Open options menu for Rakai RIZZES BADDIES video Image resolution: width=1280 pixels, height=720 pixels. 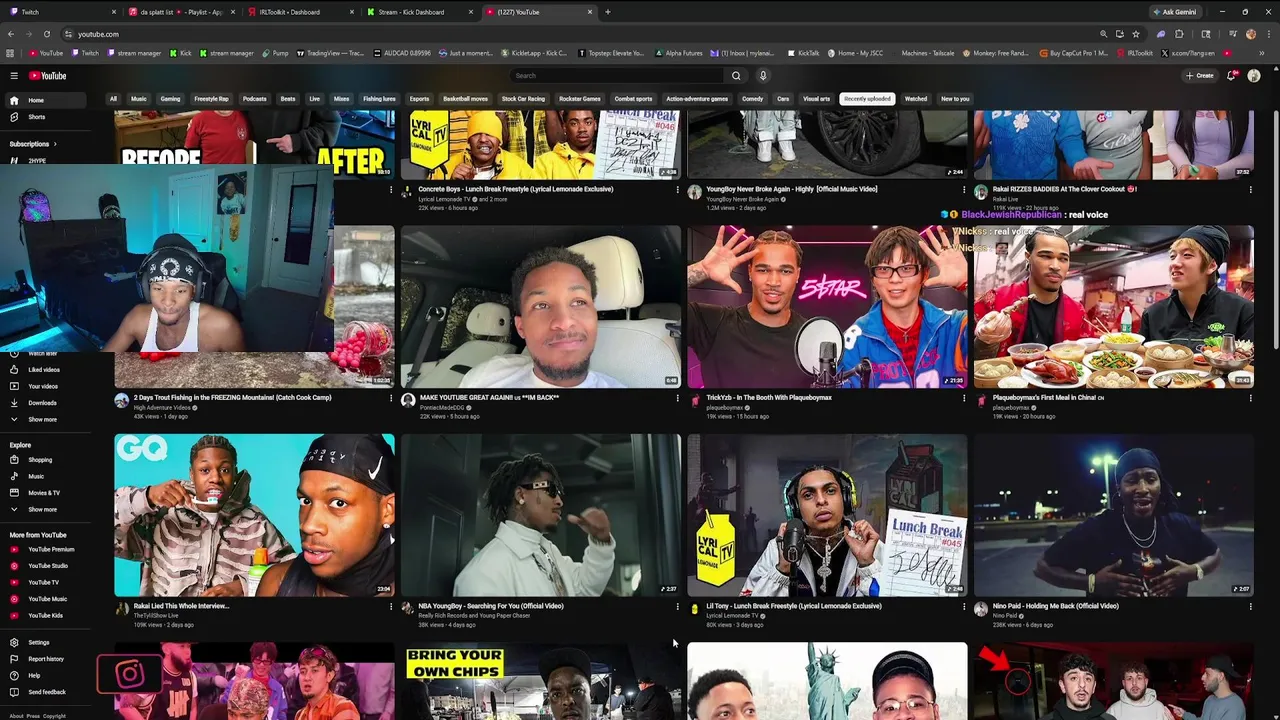pyautogui.click(x=1250, y=189)
